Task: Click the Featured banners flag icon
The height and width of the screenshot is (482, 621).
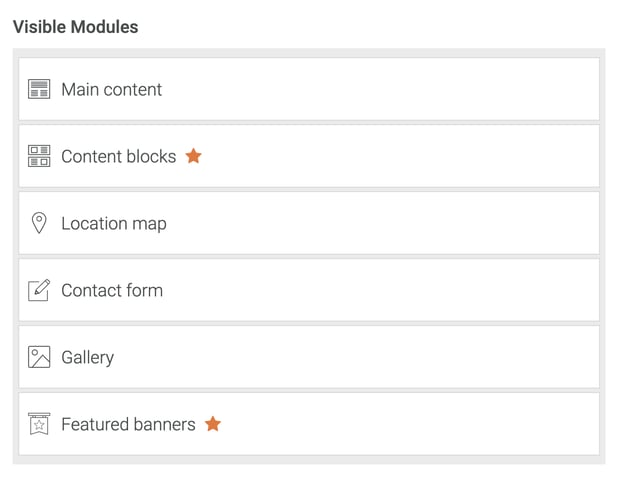Action: click(x=39, y=424)
